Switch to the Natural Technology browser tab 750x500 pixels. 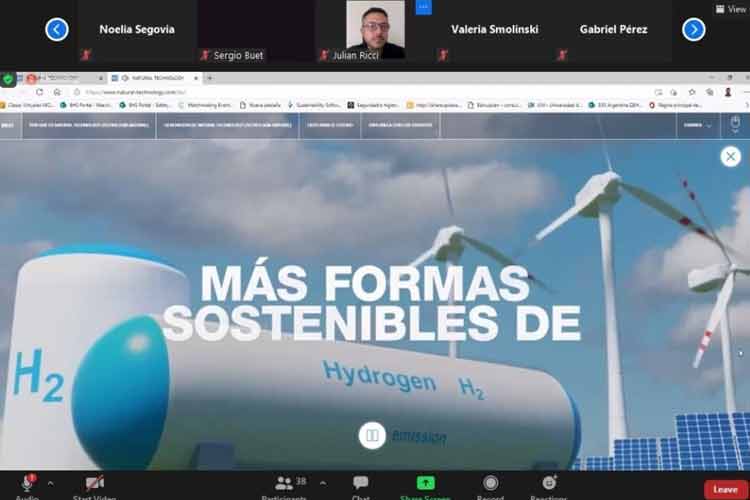coord(155,78)
